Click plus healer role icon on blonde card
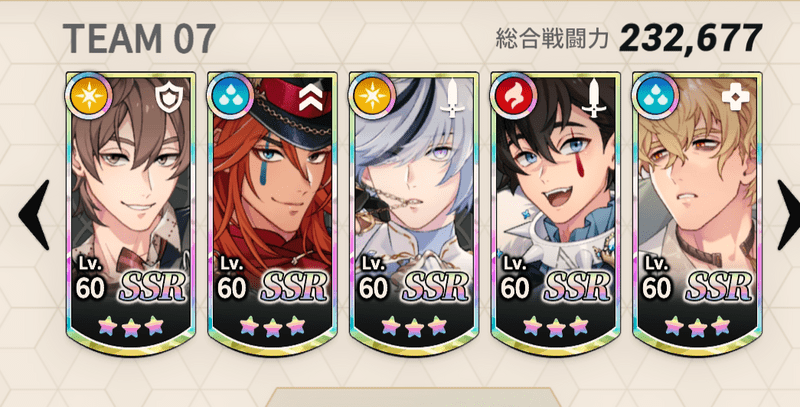The width and height of the screenshot is (800, 407). pyautogui.click(x=736, y=99)
